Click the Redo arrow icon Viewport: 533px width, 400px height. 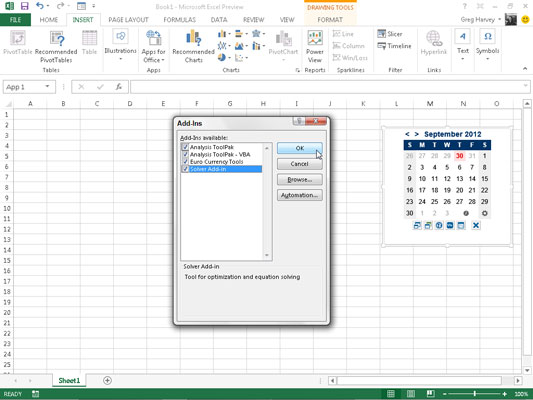(61, 6)
